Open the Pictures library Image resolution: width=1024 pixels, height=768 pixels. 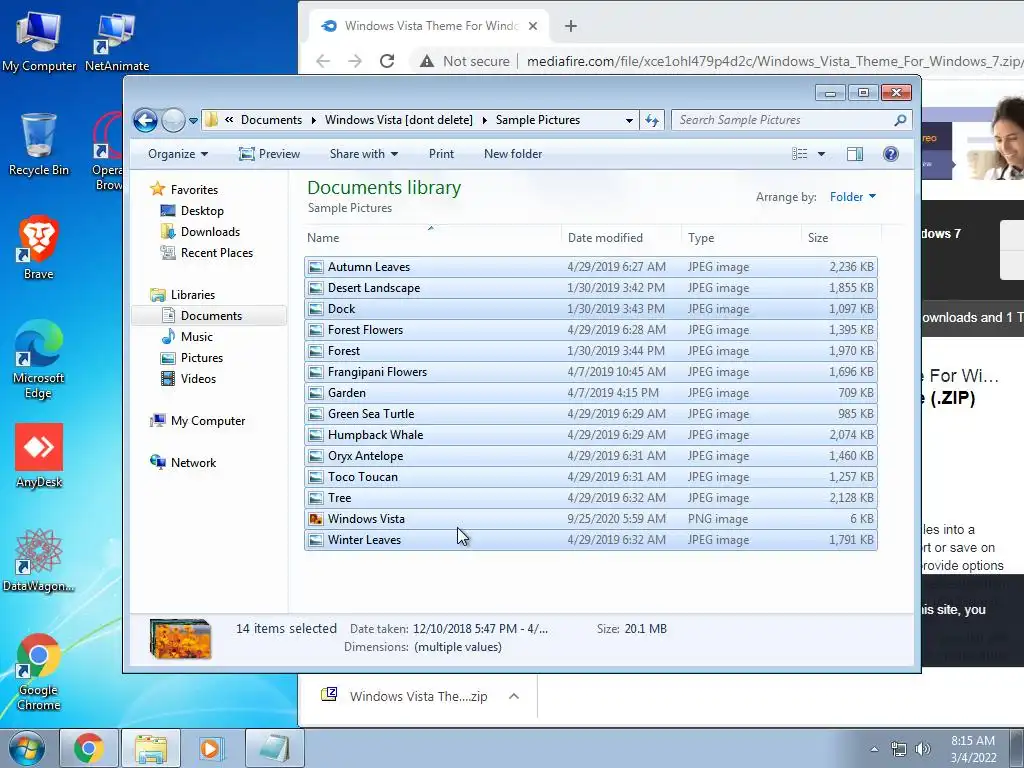coord(201,358)
